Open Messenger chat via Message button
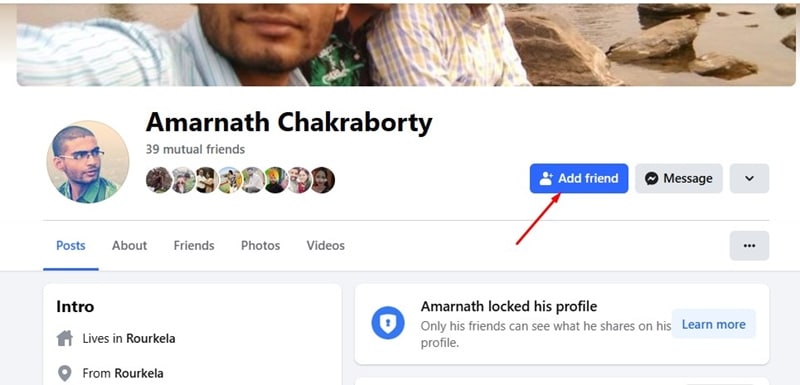 coord(679,178)
